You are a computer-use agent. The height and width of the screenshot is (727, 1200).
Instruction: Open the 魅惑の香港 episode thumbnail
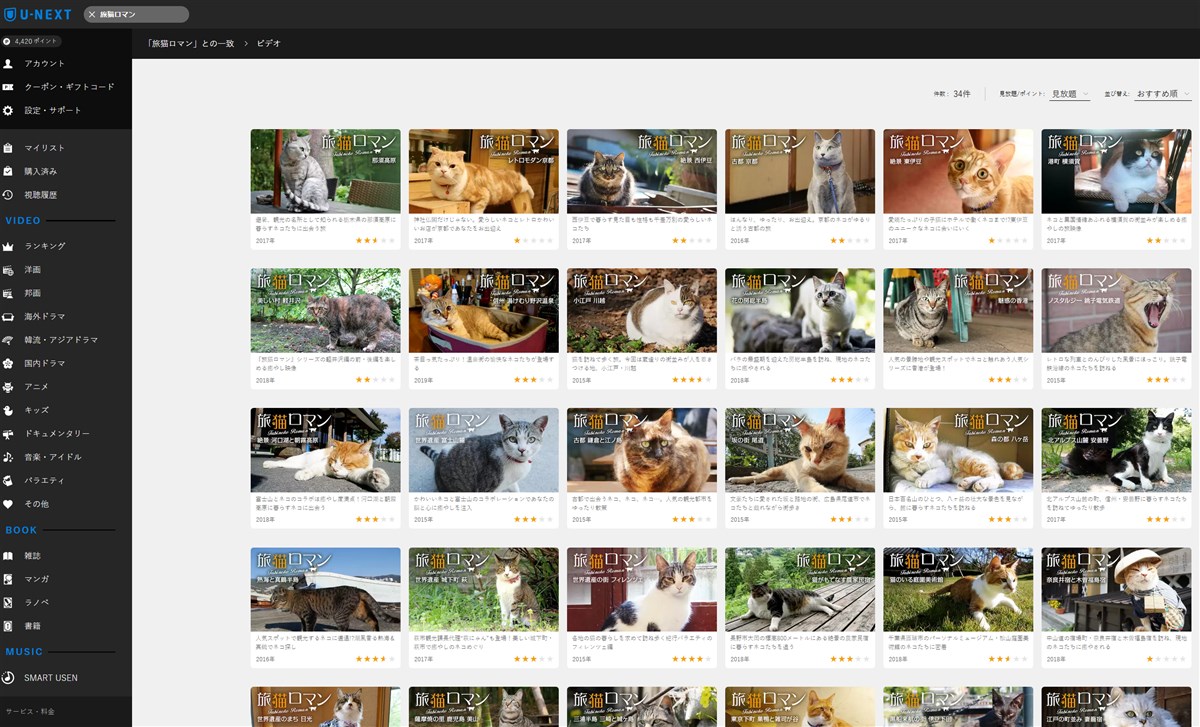[958, 310]
